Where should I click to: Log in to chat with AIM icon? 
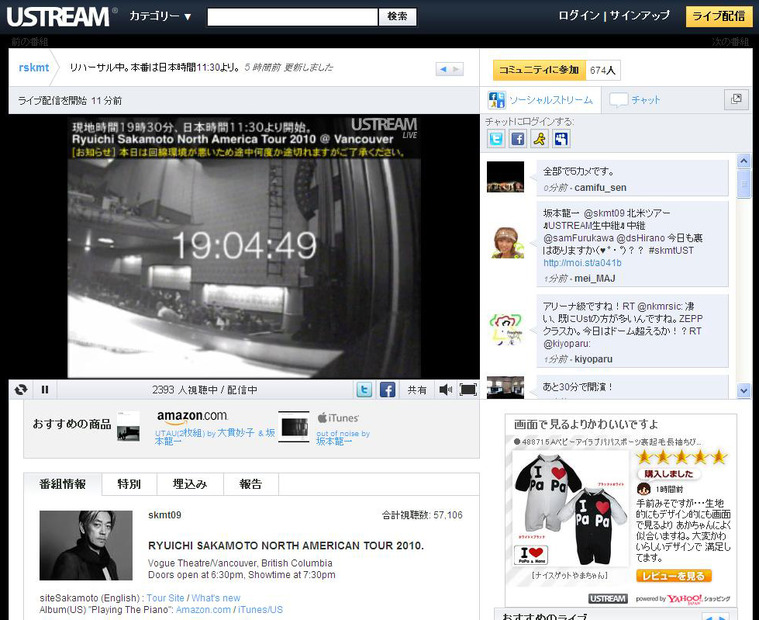(x=539, y=139)
